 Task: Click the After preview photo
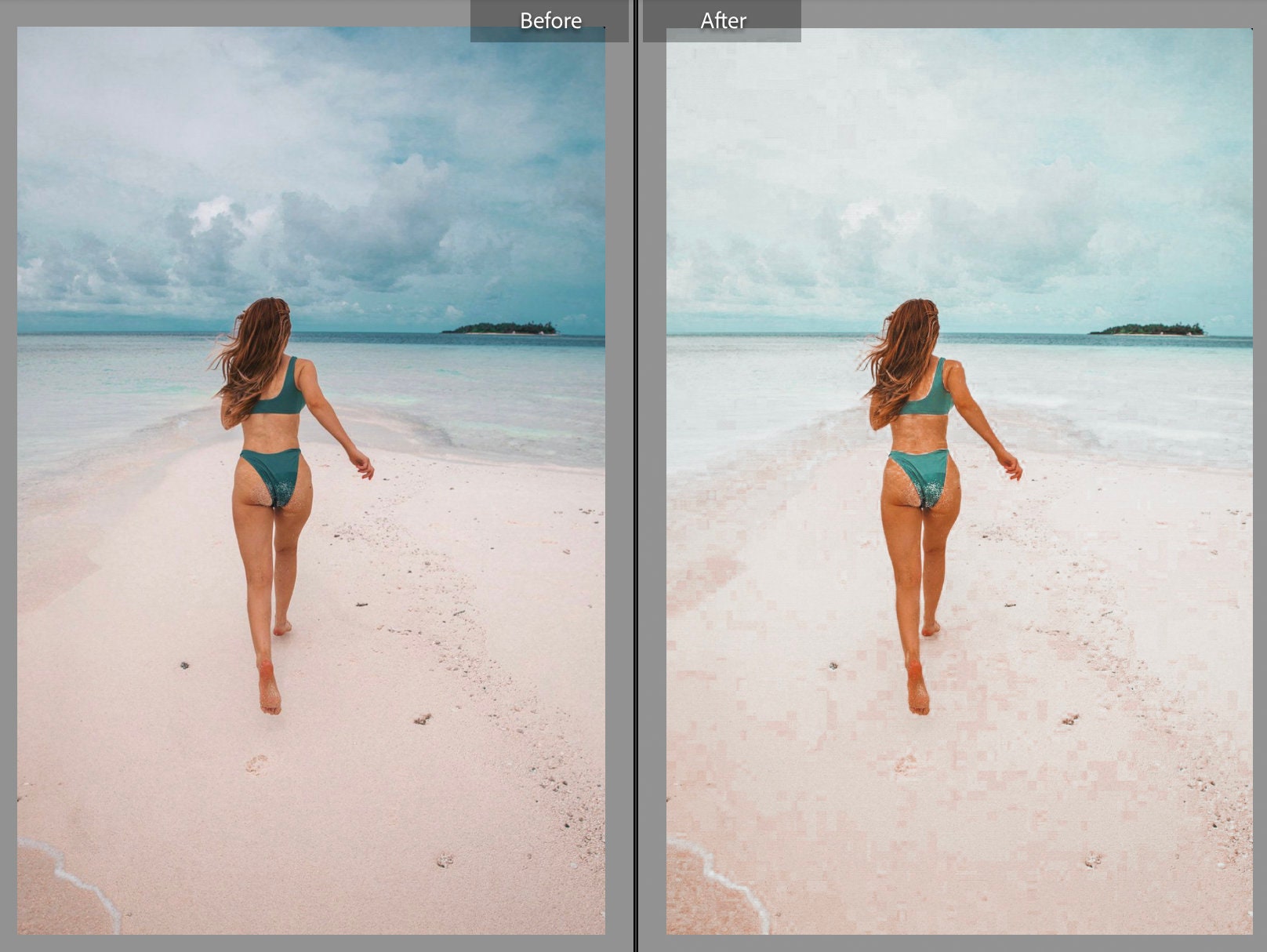click(960, 481)
